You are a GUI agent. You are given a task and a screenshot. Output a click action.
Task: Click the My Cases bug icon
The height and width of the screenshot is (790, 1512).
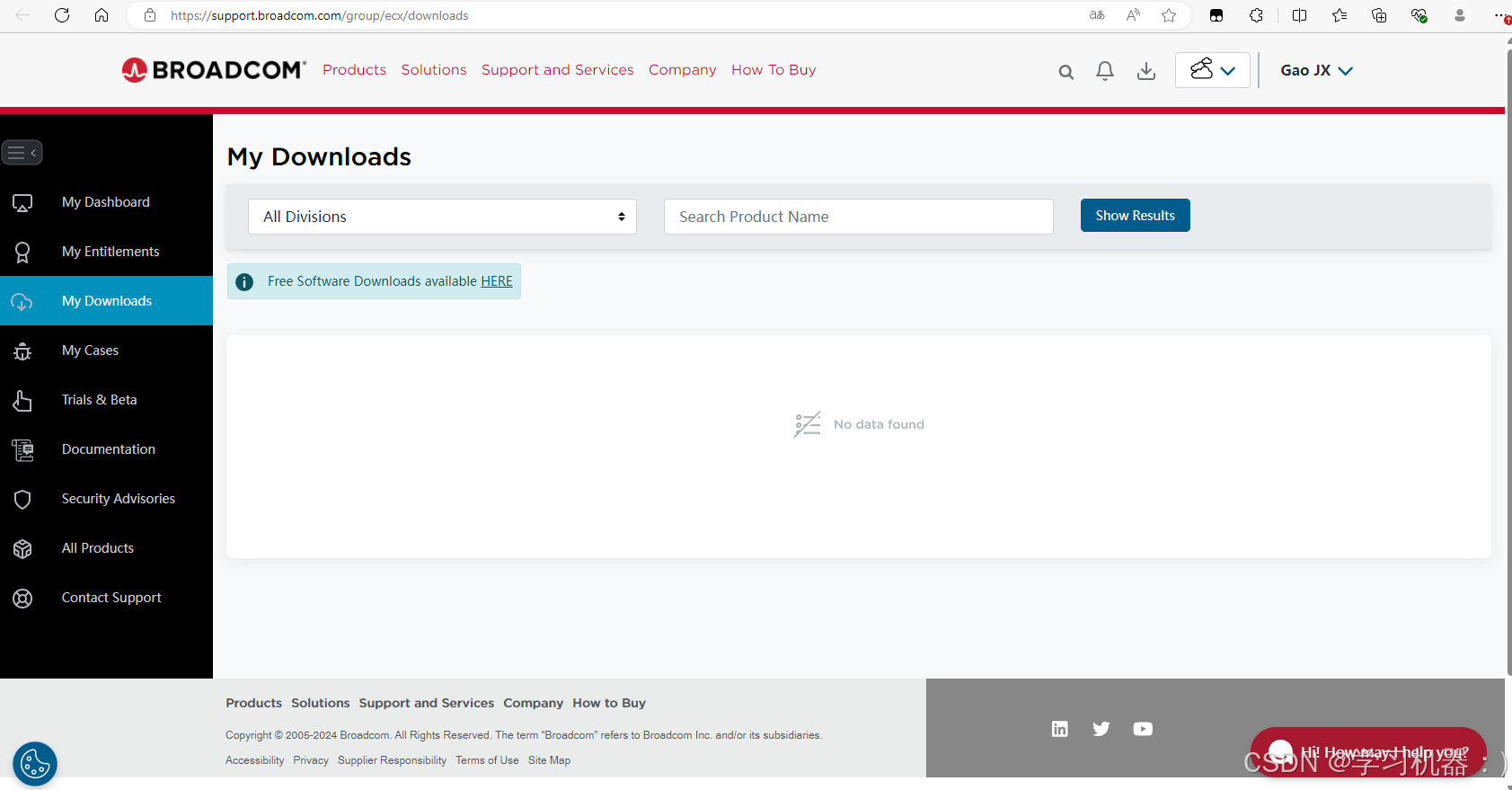tap(22, 351)
